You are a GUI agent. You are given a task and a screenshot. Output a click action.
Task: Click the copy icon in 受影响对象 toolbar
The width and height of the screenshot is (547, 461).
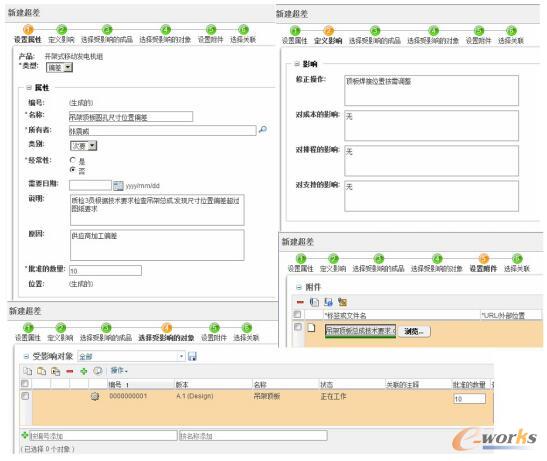point(28,371)
